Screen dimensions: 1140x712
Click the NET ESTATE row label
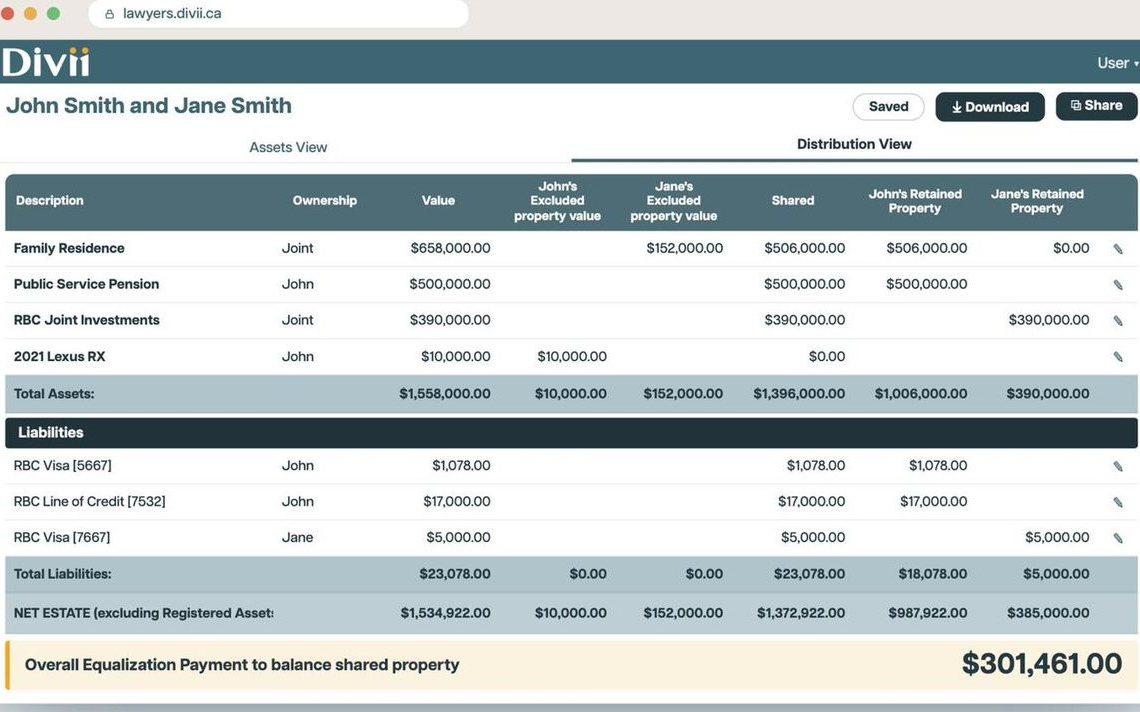coord(143,613)
